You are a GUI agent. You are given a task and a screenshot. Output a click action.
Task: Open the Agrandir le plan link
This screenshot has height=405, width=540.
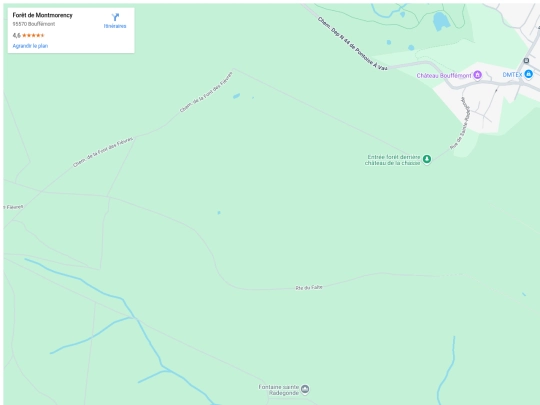30,46
